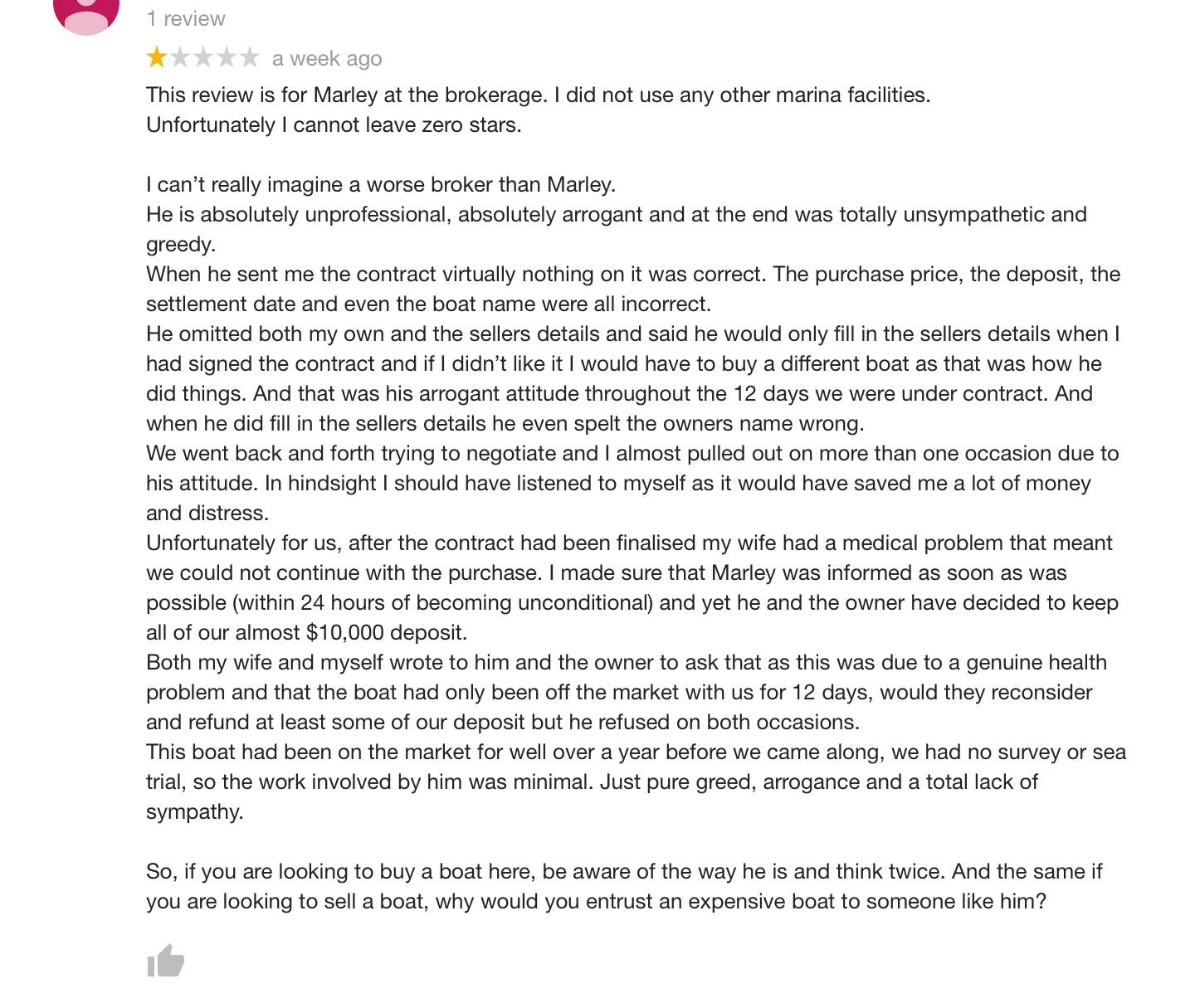The image size is (1195, 1008).
Task: Click the word "greedy." on its own line
Action: (x=181, y=244)
